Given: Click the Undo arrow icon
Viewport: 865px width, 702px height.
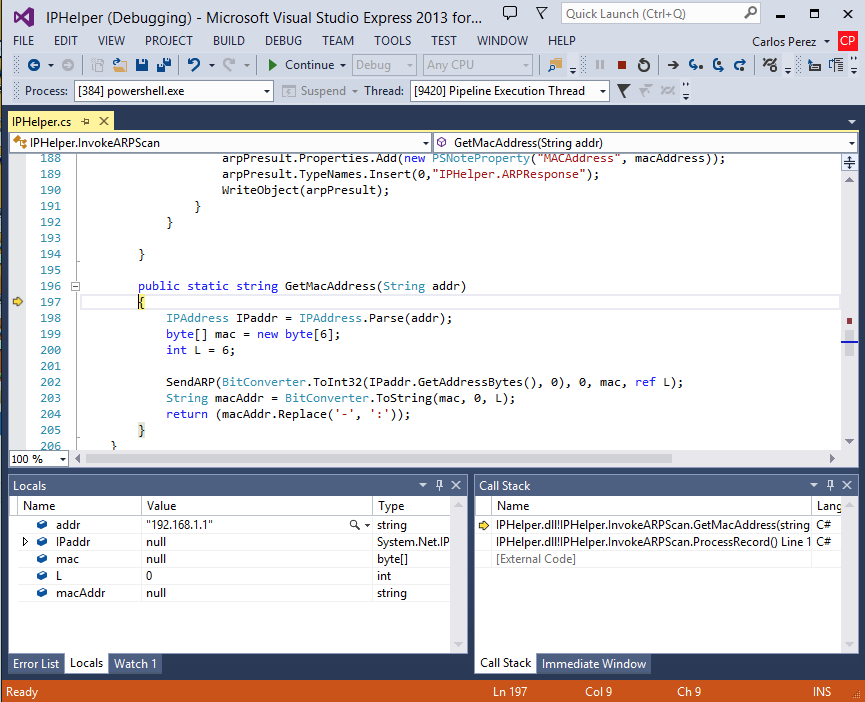Looking at the screenshot, I should click(194, 65).
